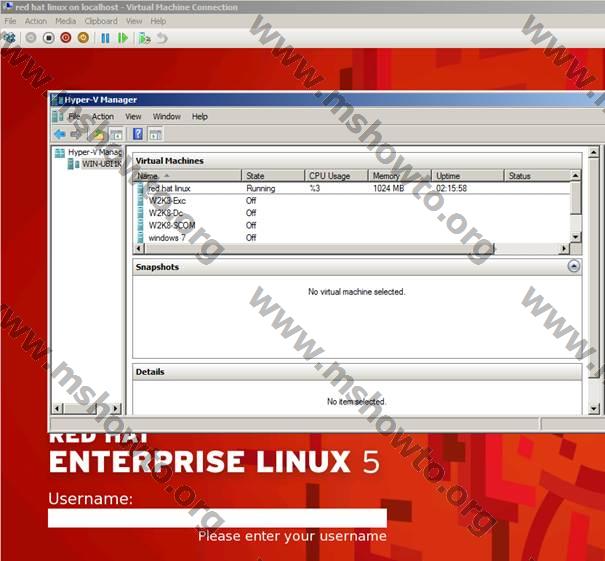605x561 pixels.
Task: Click the Hyper-V Manager title bar icon
Action: coord(57,100)
